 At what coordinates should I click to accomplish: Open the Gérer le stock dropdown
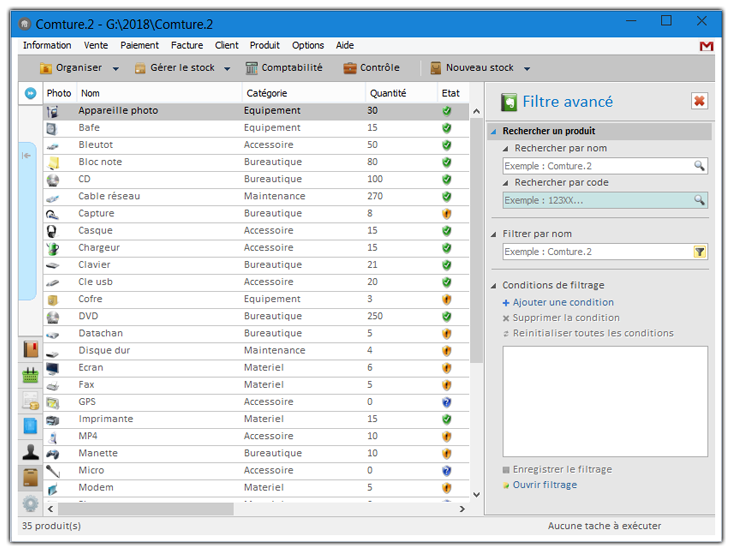tap(227, 69)
